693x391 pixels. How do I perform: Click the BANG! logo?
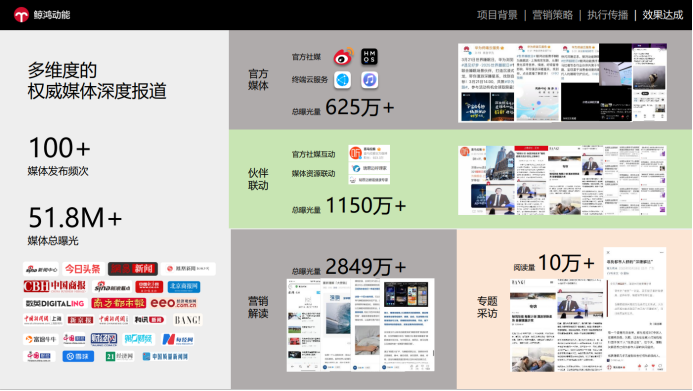188,319
